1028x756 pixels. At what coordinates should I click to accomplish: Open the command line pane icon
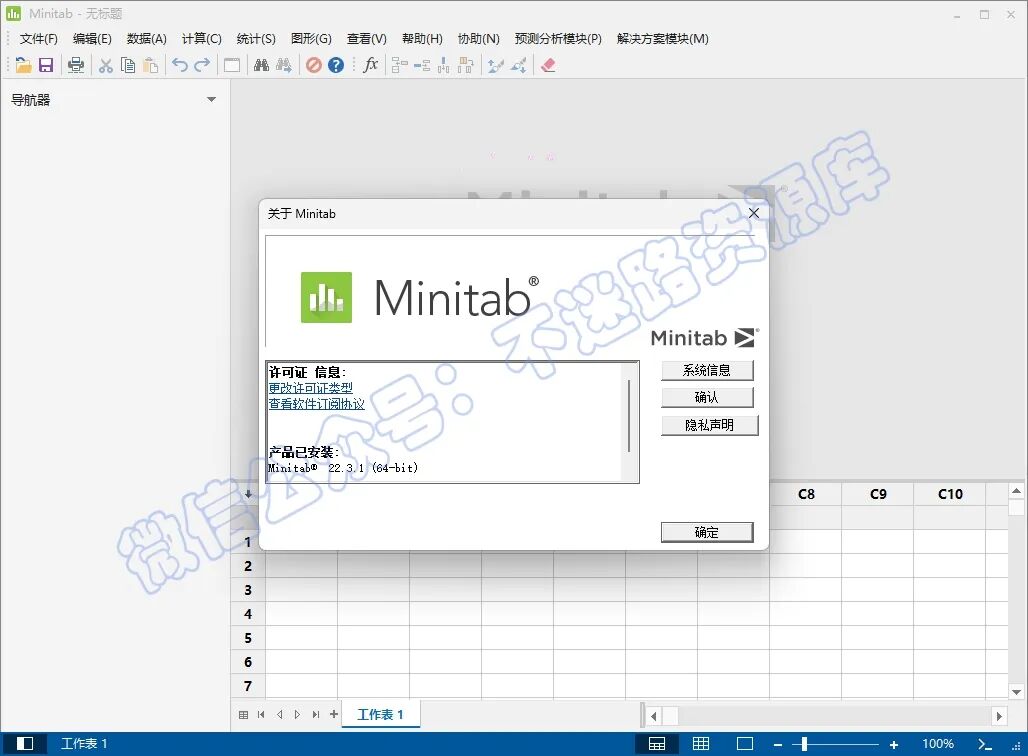[x=985, y=744]
